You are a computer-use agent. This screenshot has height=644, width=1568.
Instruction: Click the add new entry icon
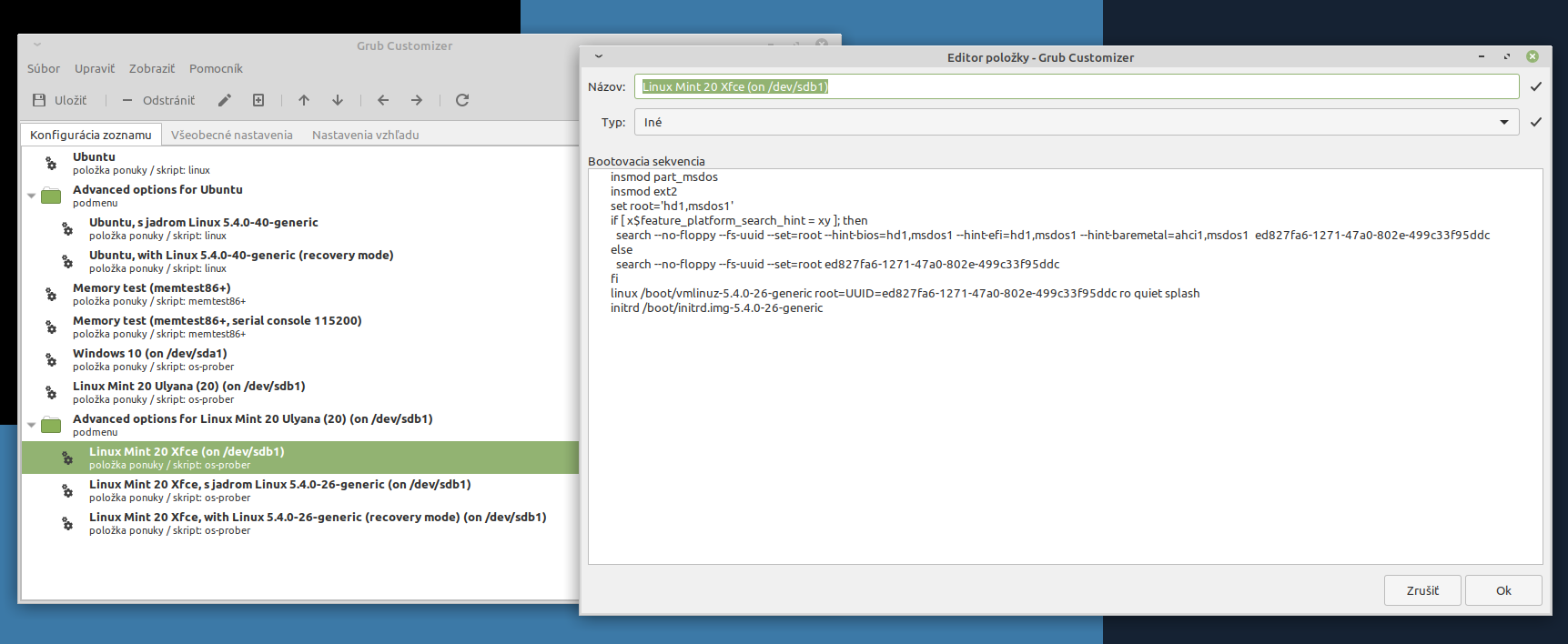click(258, 100)
